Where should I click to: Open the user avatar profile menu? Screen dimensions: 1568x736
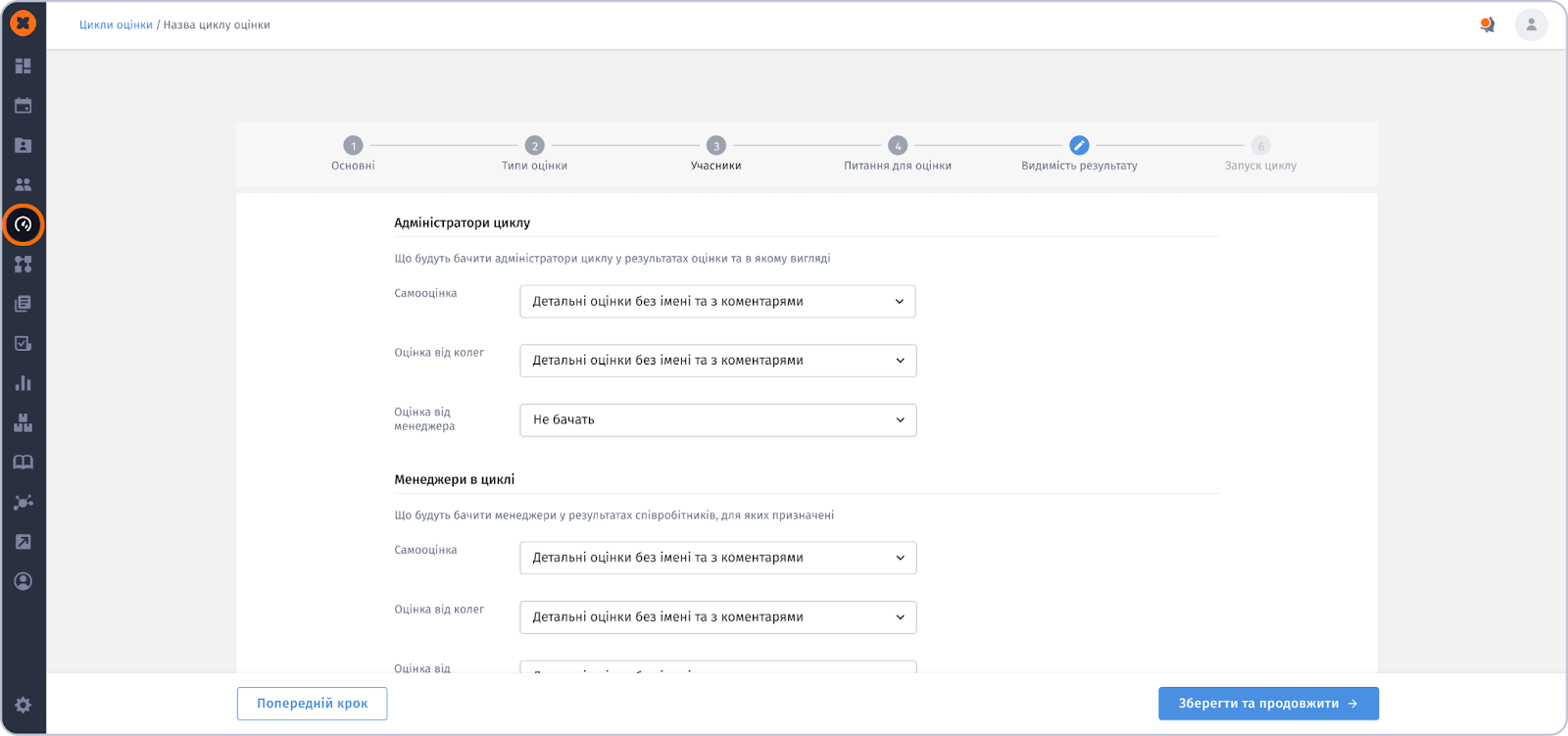(1531, 25)
